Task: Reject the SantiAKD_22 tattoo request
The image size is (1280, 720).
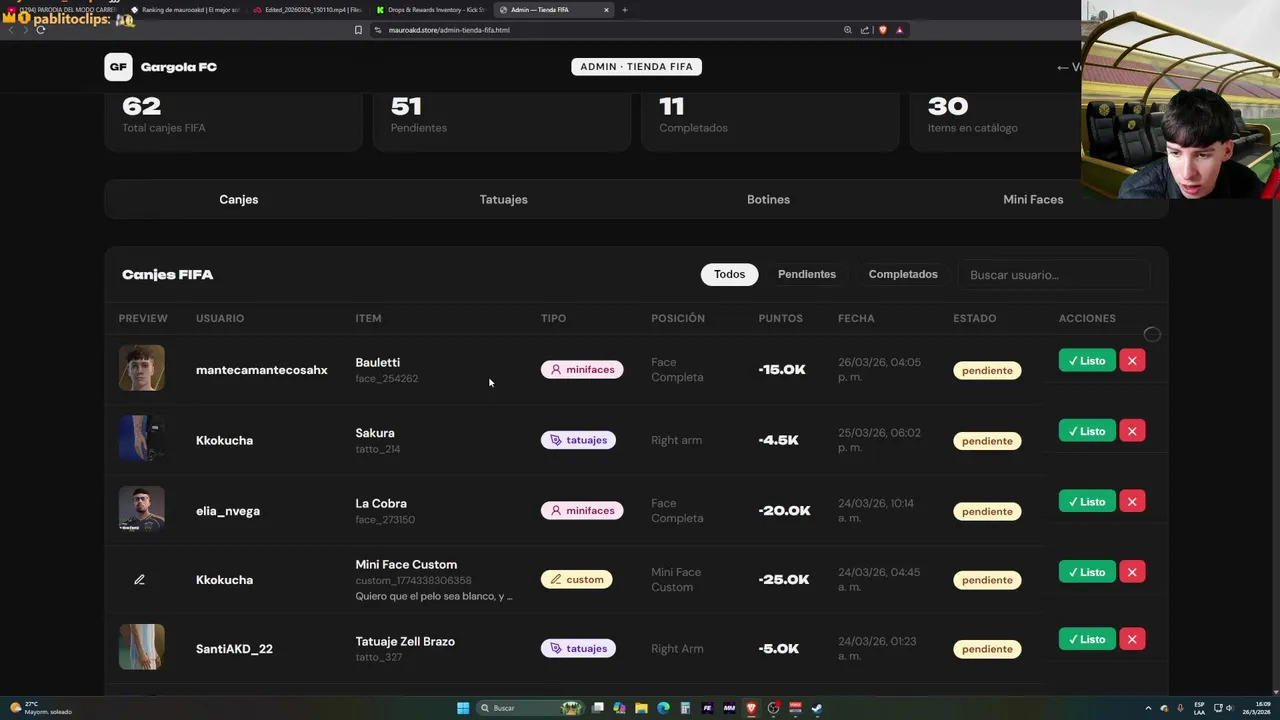Action: click(1132, 639)
